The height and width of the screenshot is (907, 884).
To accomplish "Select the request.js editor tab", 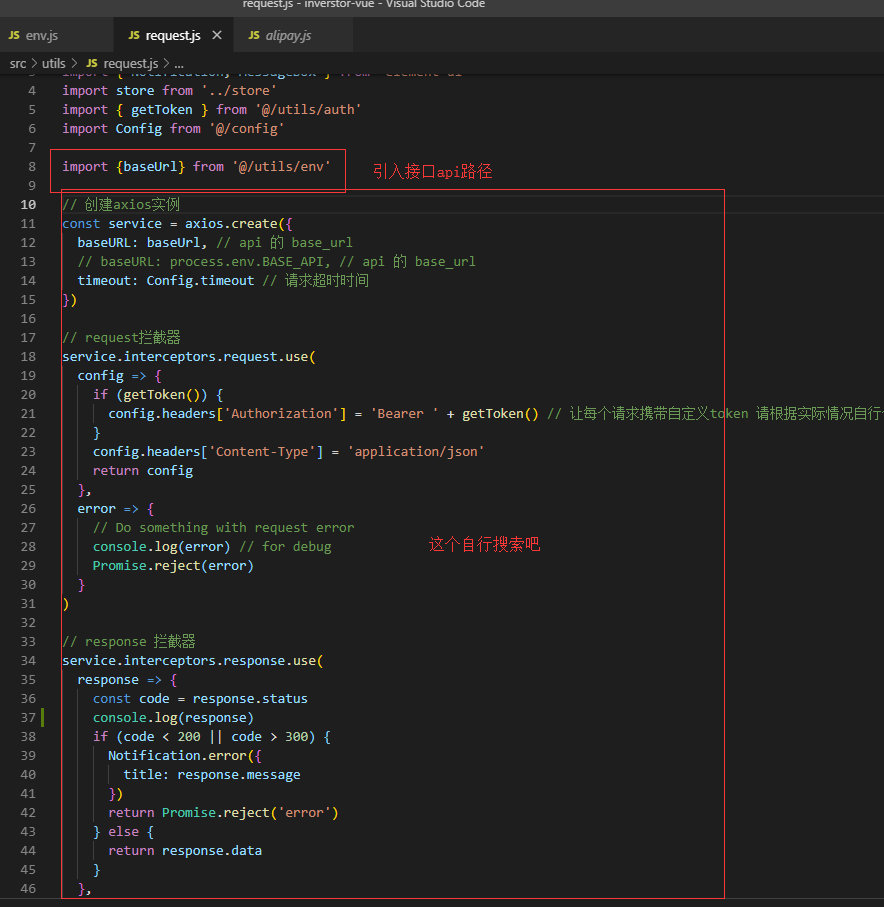I will point(174,35).
